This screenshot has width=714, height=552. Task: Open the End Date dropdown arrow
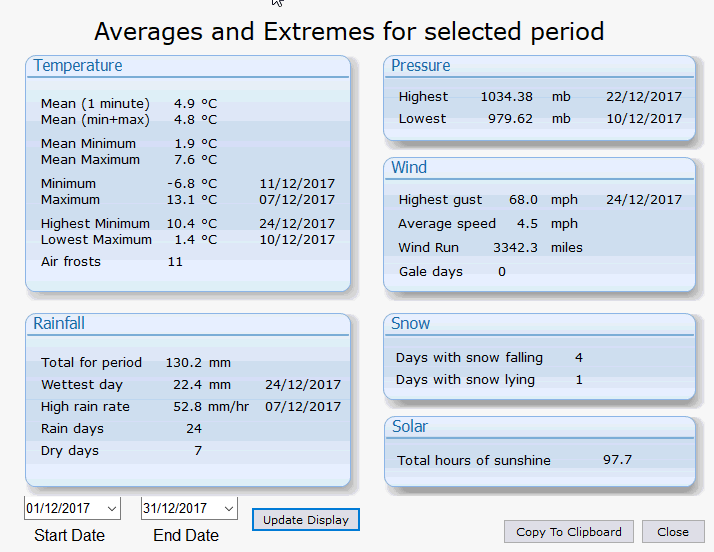[229, 508]
